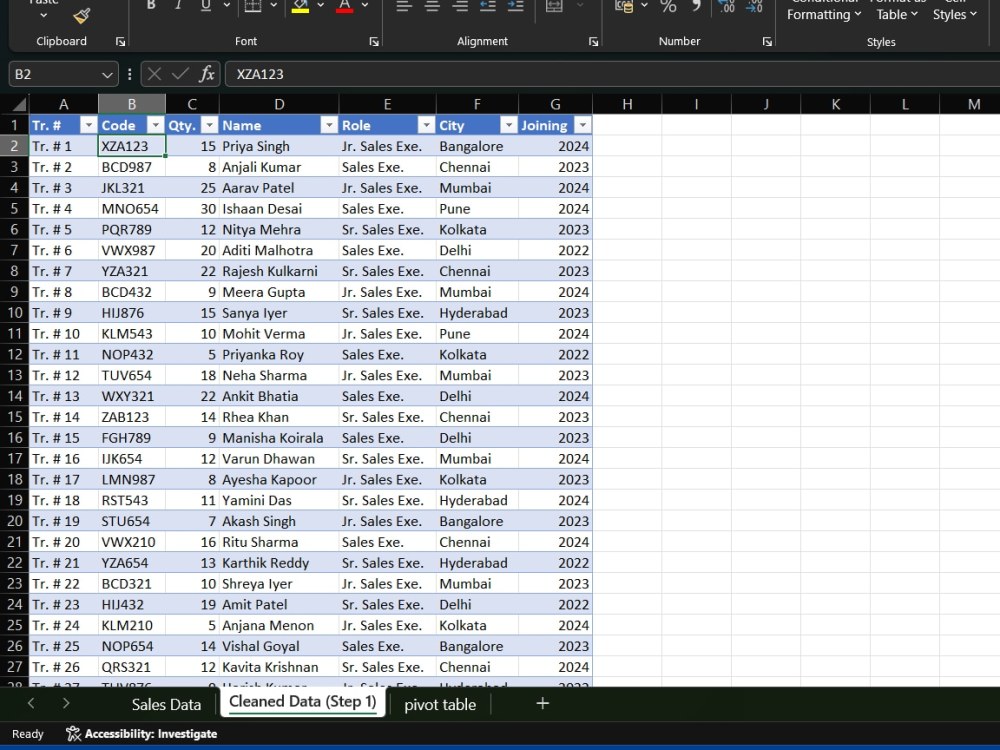This screenshot has width=1000, height=750.
Task: Open the Paste options arrow
Action: [43, 15]
